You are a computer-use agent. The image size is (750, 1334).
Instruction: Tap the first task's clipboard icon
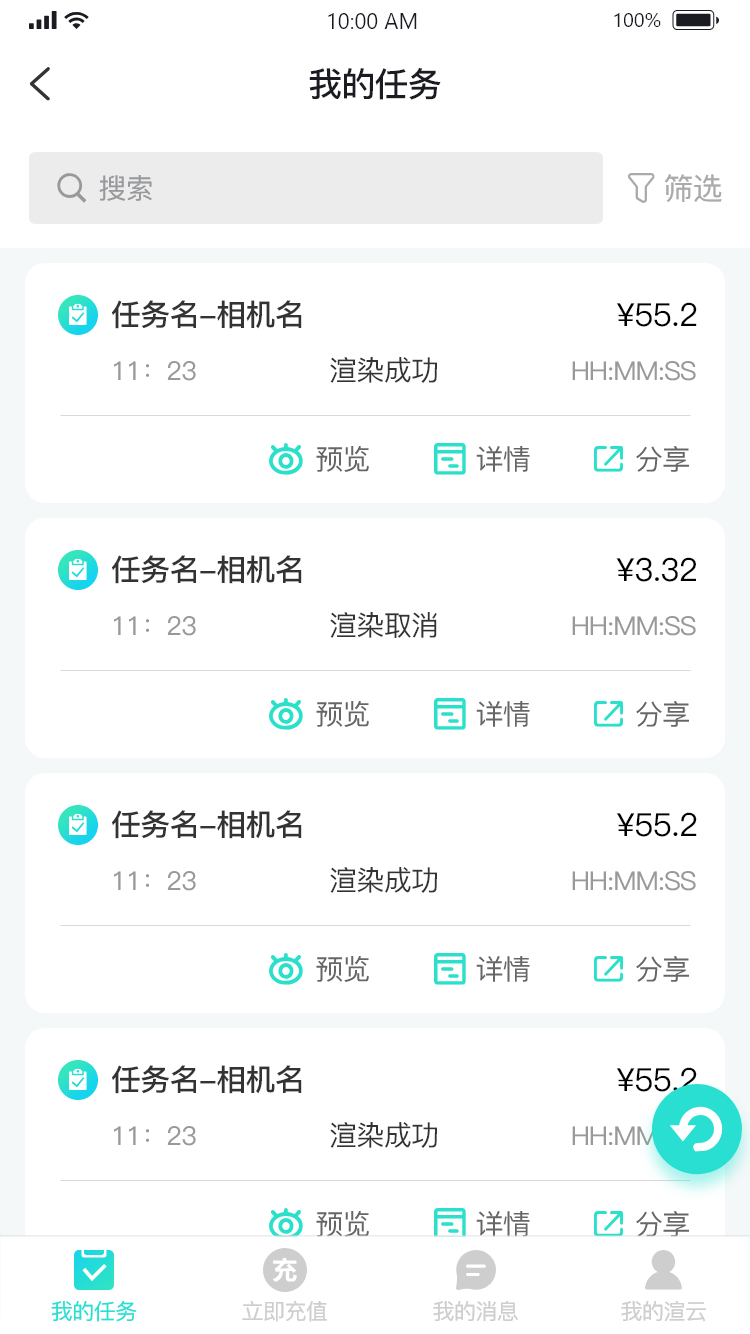pyautogui.click(x=78, y=315)
